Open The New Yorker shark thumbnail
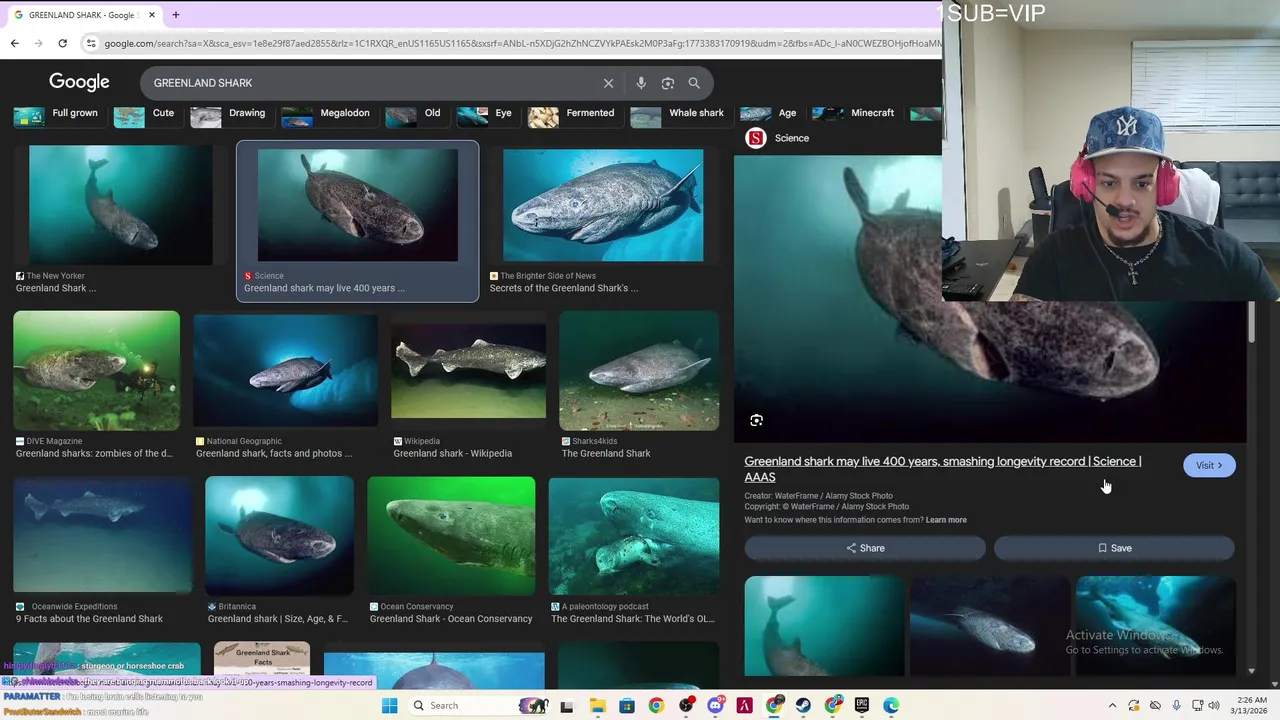 pos(120,205)
